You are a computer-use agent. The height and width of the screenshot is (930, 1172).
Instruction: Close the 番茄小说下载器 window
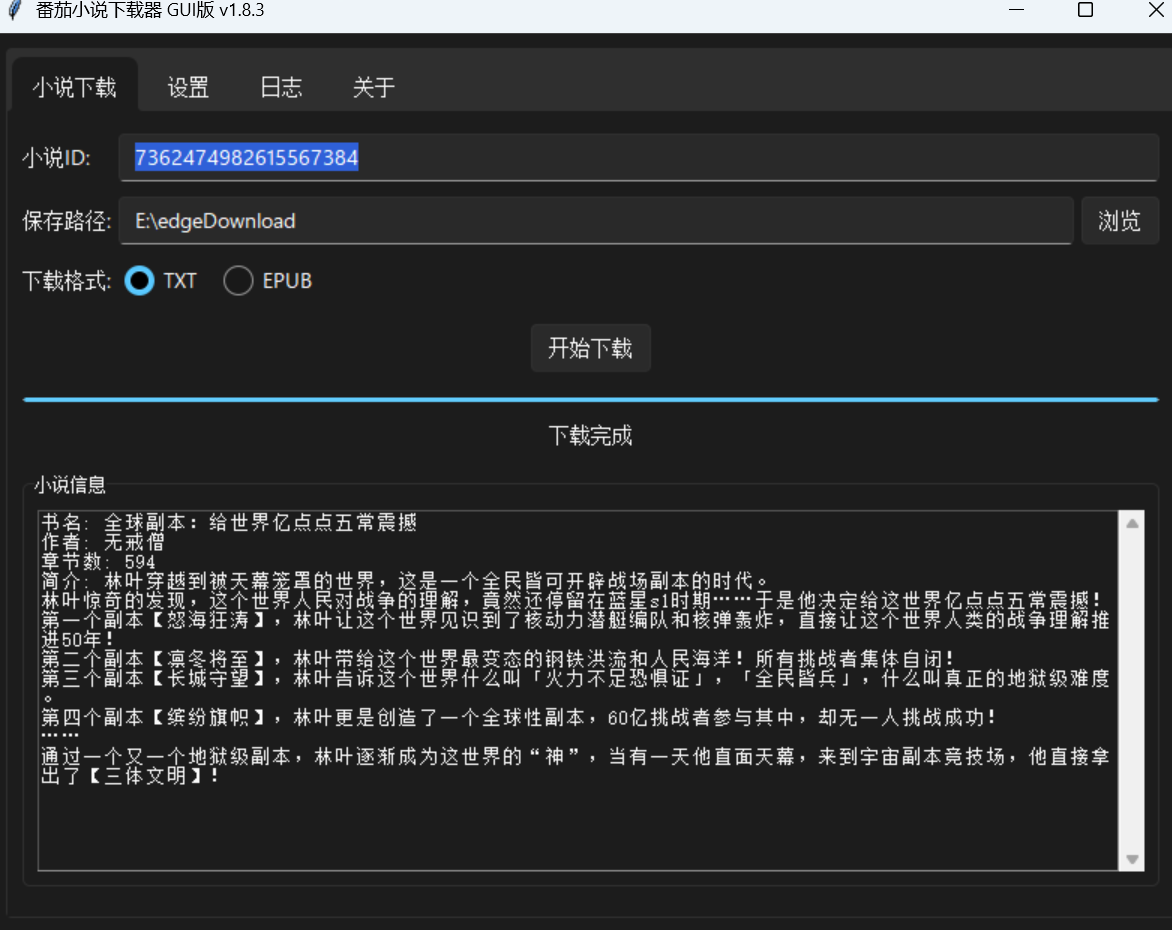(x=1155, y=11)
